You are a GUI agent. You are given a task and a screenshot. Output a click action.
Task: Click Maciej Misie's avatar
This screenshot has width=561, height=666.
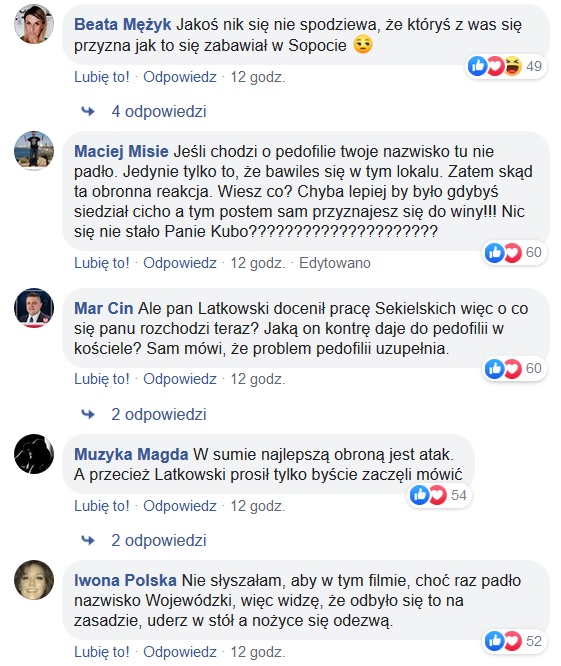pos(34,151)
